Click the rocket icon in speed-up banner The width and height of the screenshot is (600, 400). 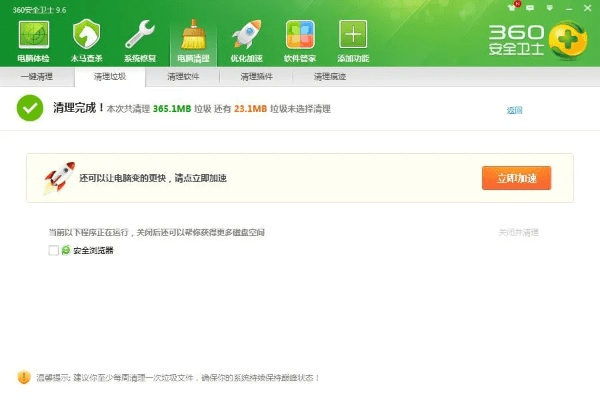click(x=59, y=178)
